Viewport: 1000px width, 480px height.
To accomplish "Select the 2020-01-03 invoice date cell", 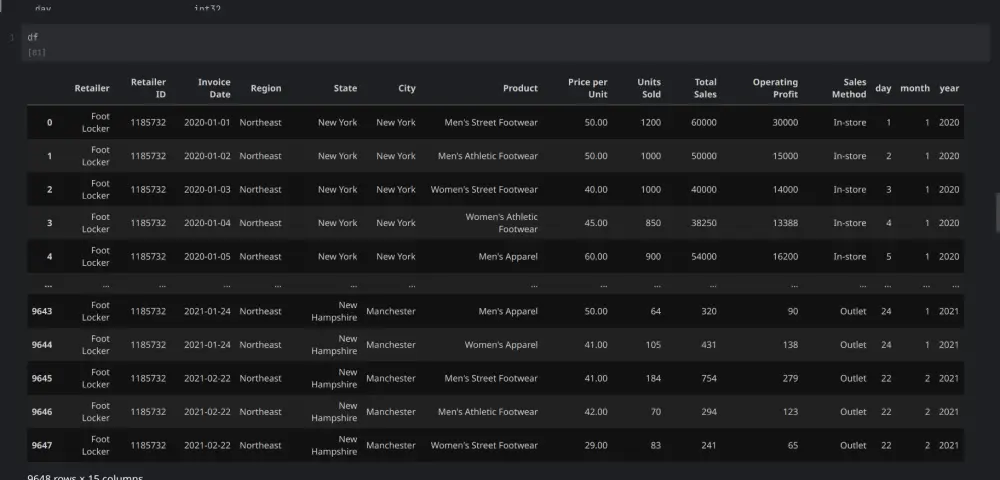I will [207, 189].
